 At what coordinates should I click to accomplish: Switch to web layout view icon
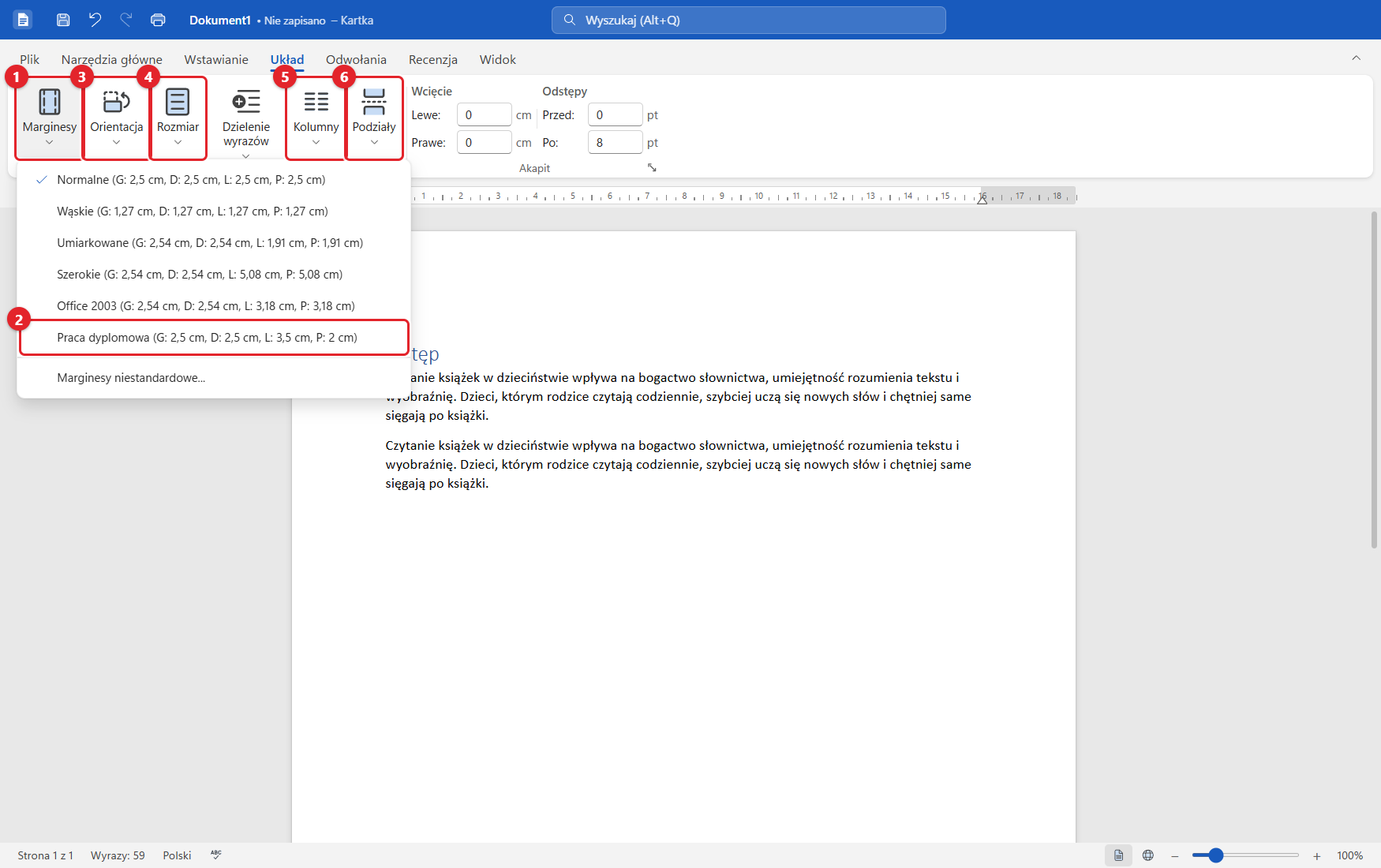(x=1148, y=855)
